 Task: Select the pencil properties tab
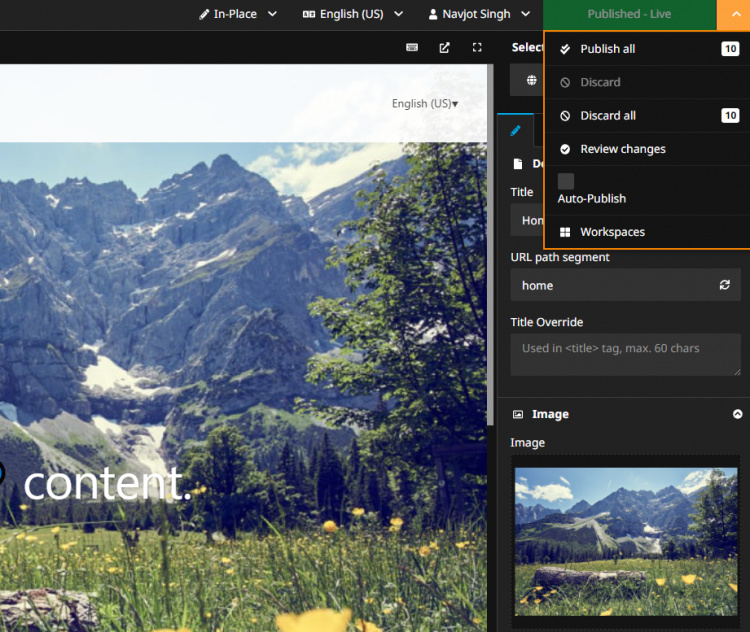coord(516,130)
